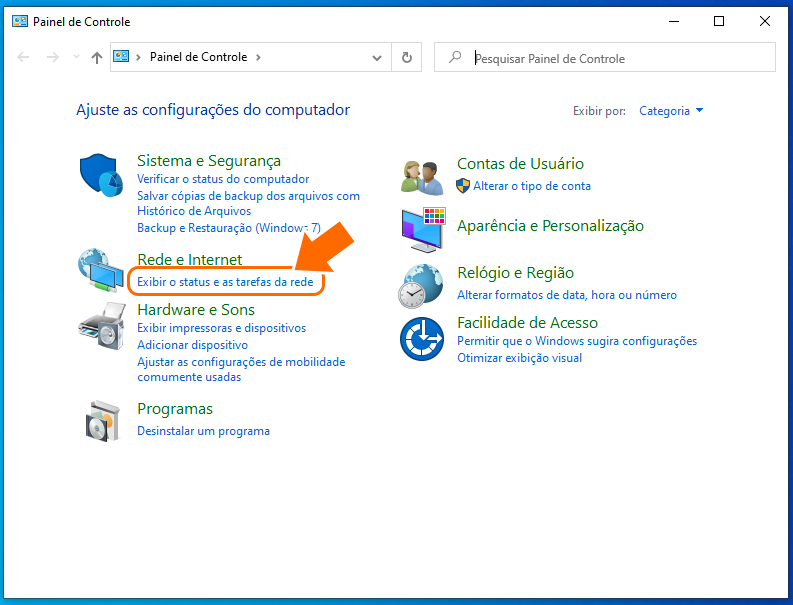
Task: Open Sistema e Segurança category
Action: (209, 160)
